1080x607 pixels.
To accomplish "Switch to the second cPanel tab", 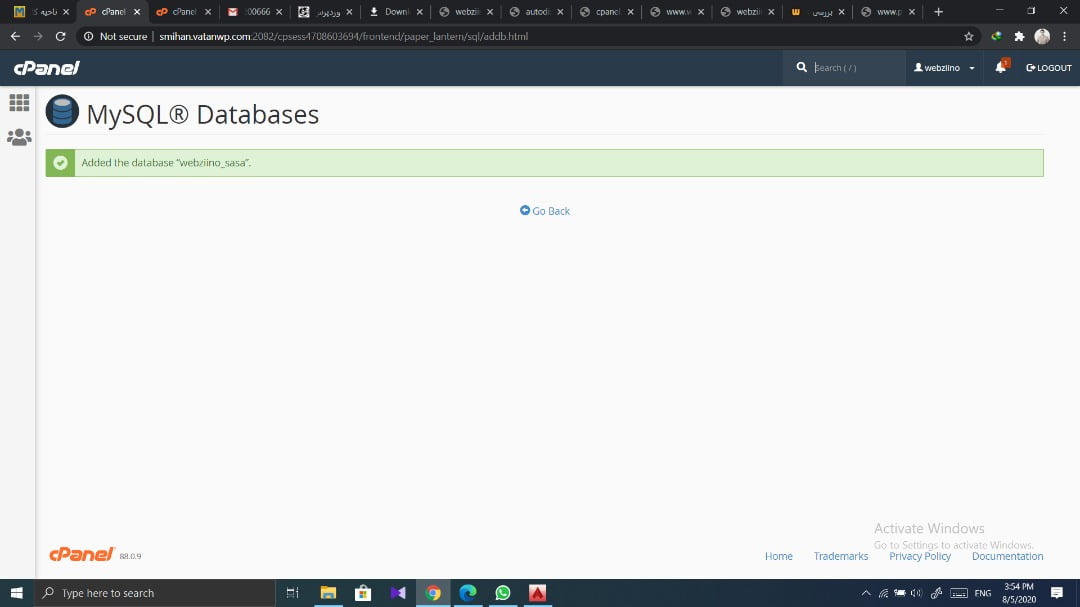I will click(183, 12).
